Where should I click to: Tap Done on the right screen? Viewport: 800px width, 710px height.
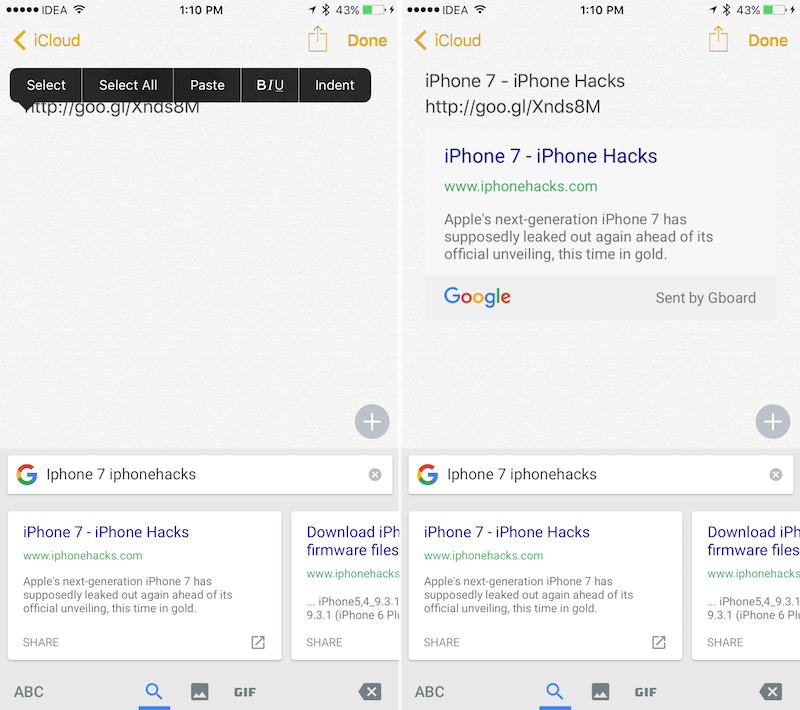(x=767, y=41)
